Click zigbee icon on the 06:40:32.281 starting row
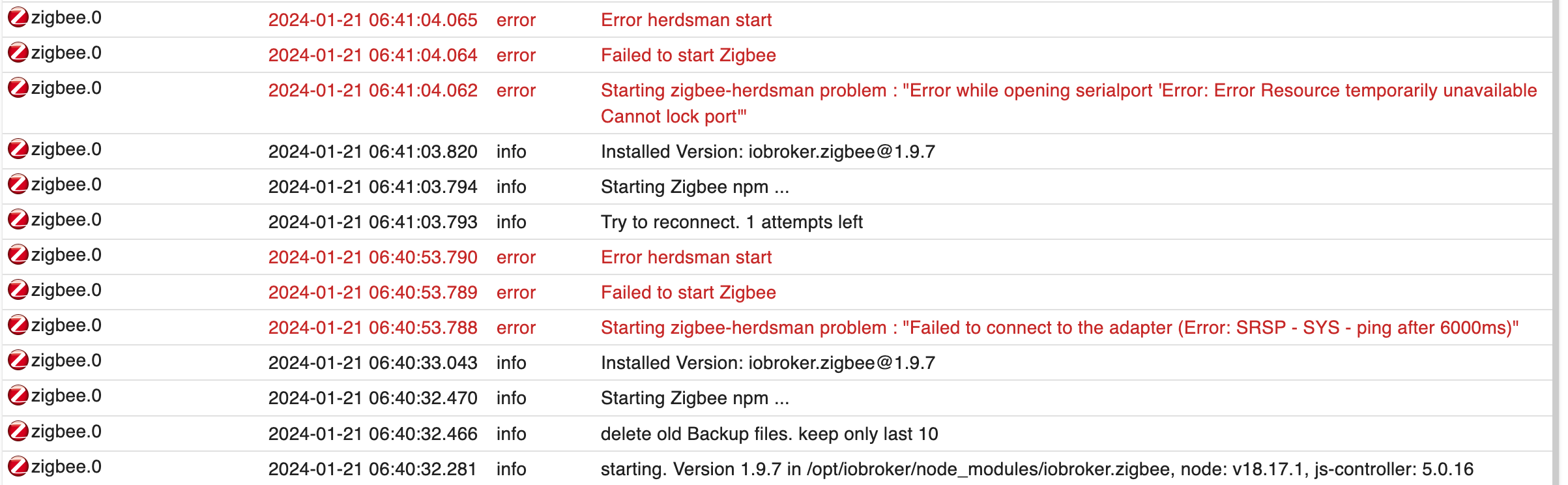This screenshot has height=485, width=1568. (18, 467)
